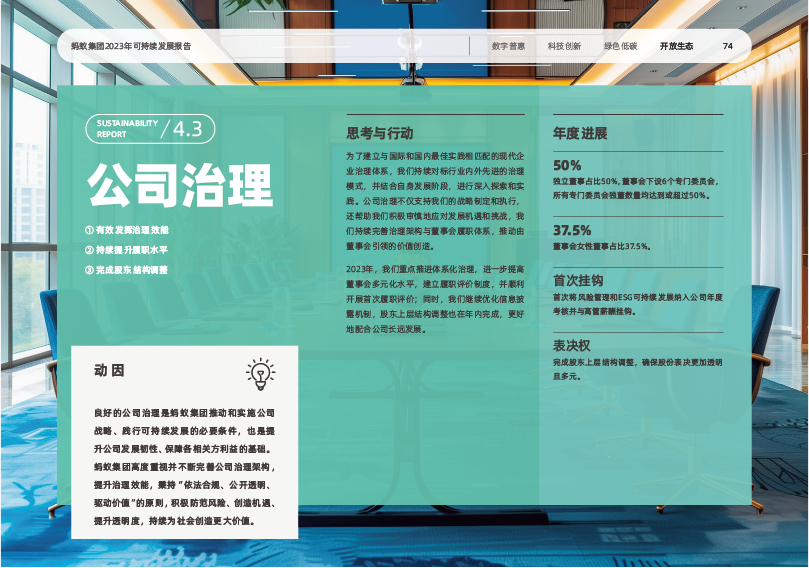
Task: Click the 37.5% statistic heading
Action: point(572,230)
